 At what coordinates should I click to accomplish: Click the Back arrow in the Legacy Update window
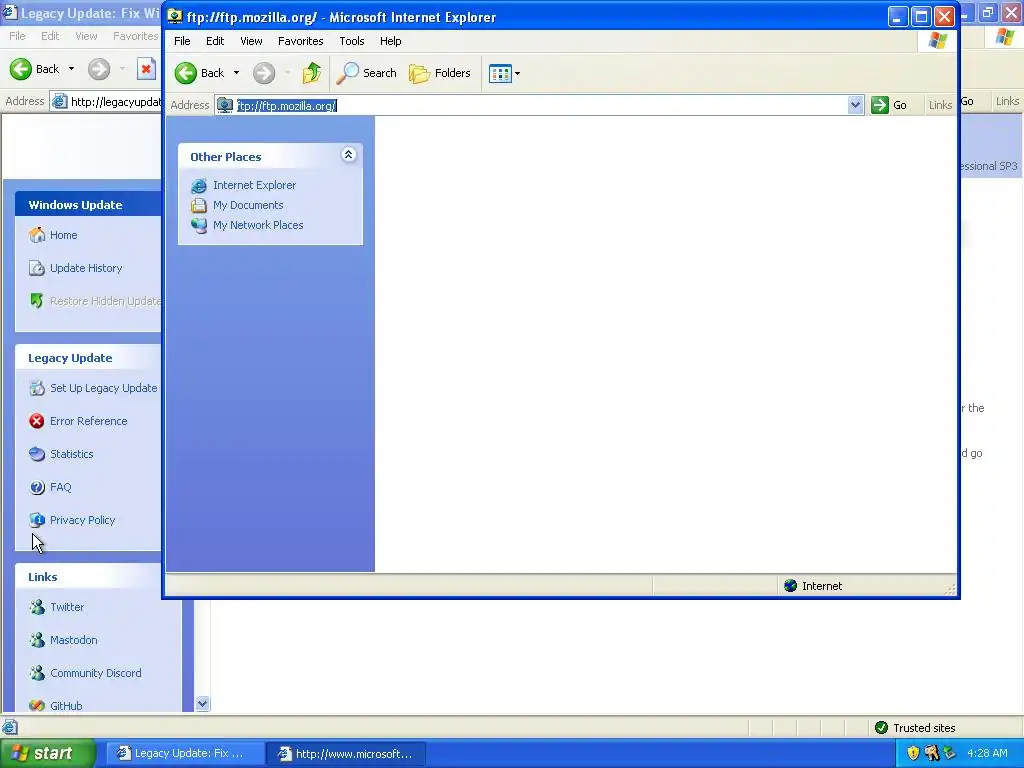pyautogui.click(x=21, y=69)
